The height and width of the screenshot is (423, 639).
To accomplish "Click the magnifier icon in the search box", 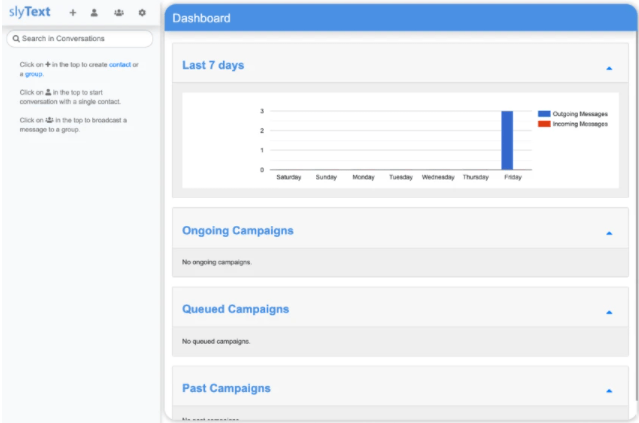I will pyautogui.click(x=16, y=39).
